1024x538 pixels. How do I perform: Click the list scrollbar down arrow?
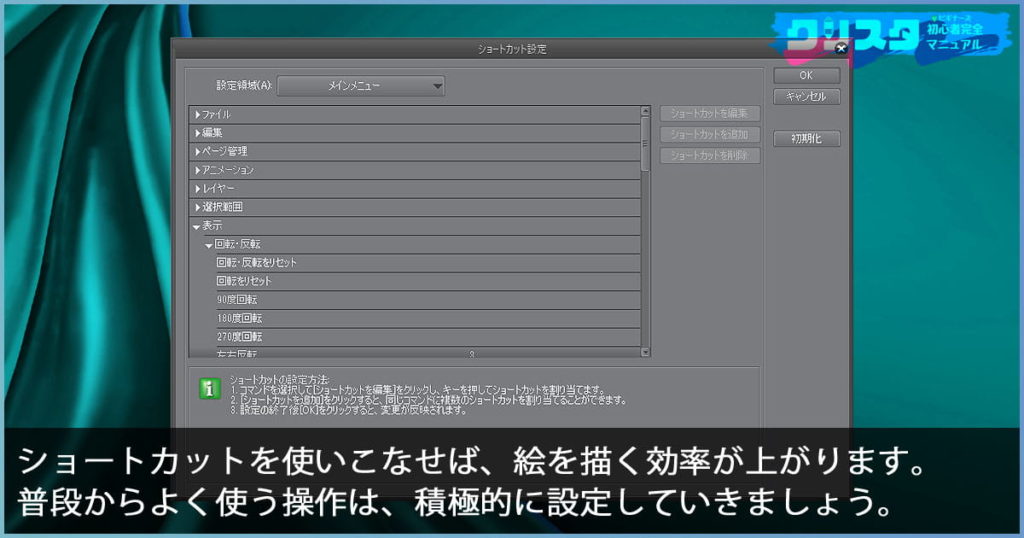(x=645, y=352)
